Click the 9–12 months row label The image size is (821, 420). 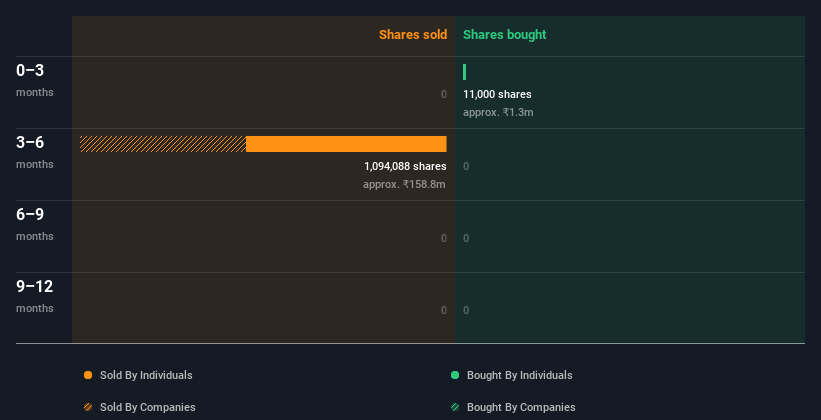[x=35, y=295]
